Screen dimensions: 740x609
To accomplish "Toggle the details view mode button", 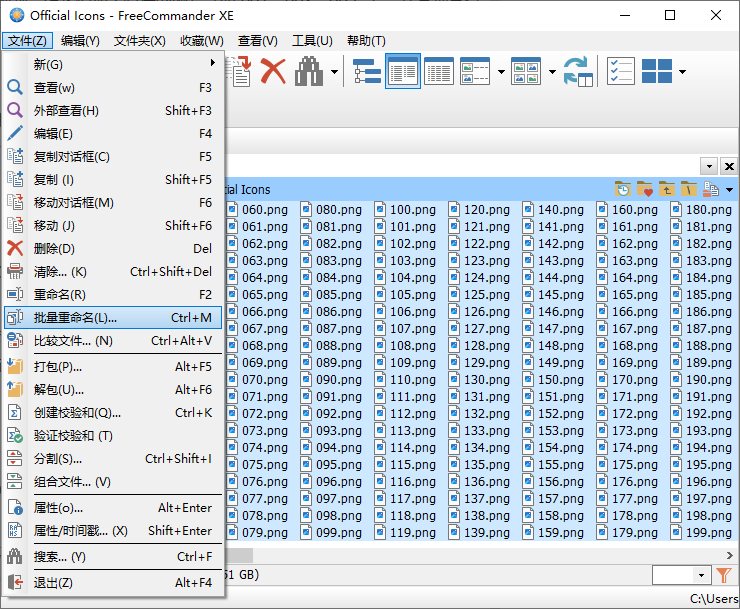I will tap(439, 71).
